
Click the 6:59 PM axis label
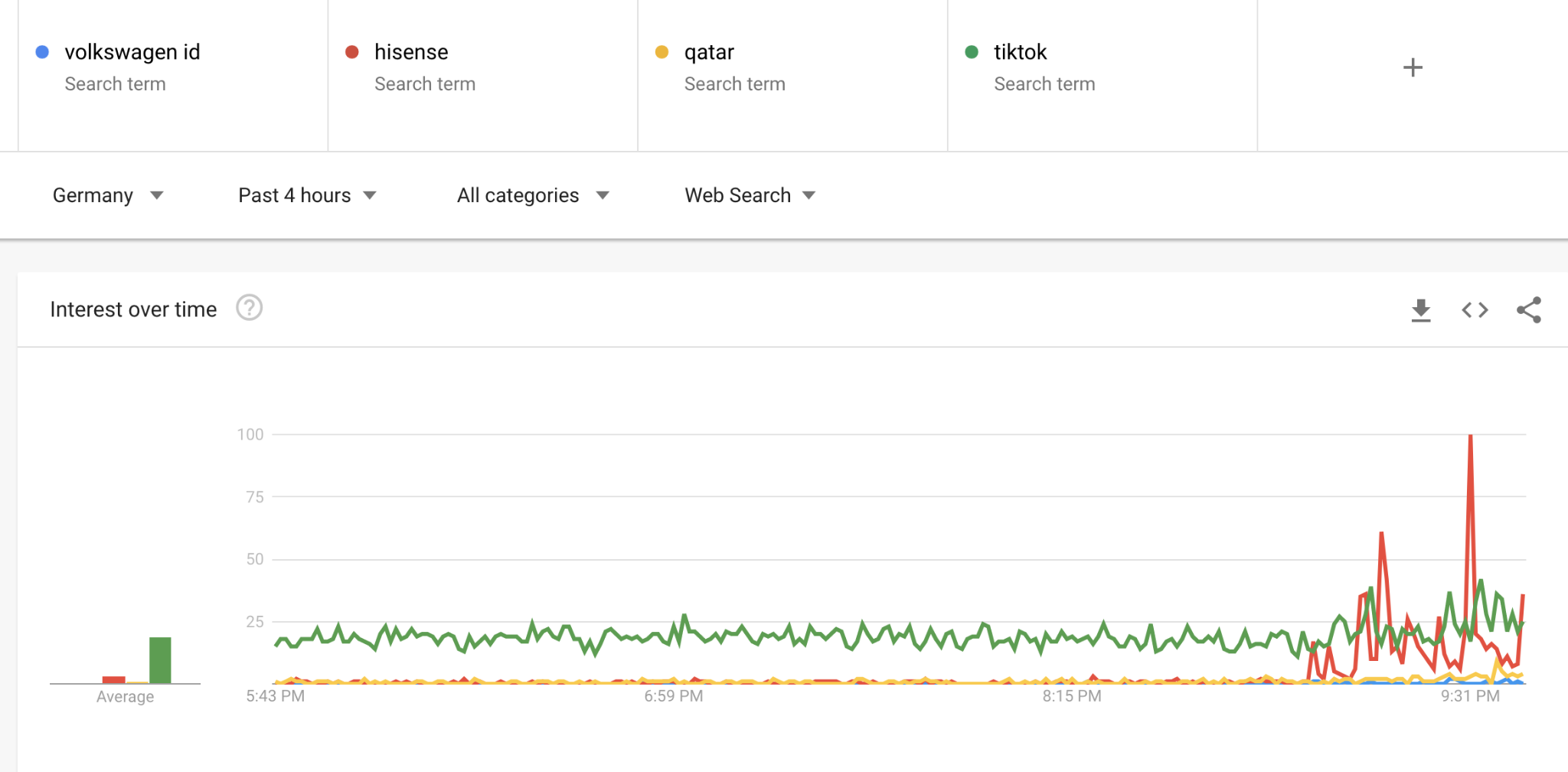[x=674, y=696]
